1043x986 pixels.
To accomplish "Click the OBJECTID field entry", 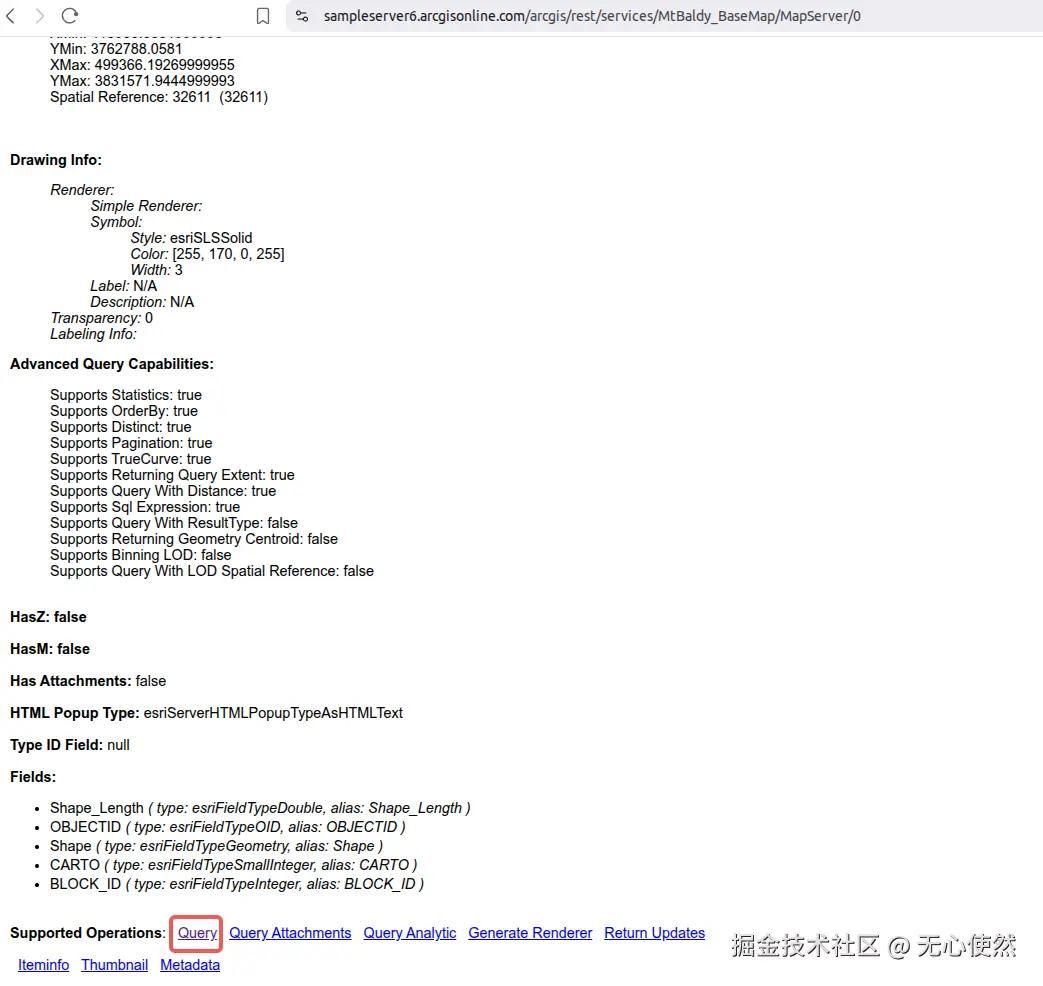I will [x=227, y=827].
